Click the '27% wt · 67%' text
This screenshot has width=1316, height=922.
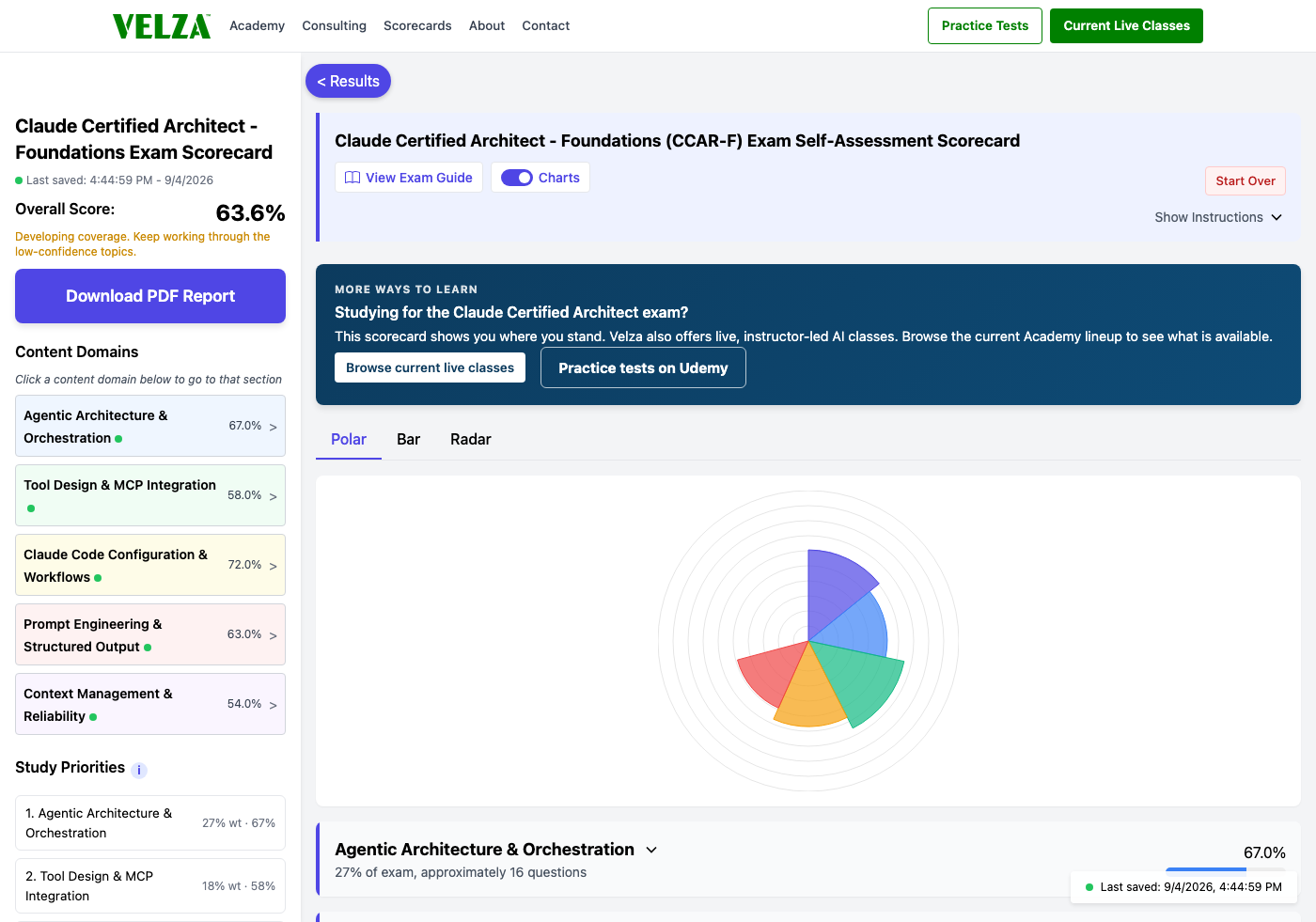pyautogui.click(x=239, y=823)
